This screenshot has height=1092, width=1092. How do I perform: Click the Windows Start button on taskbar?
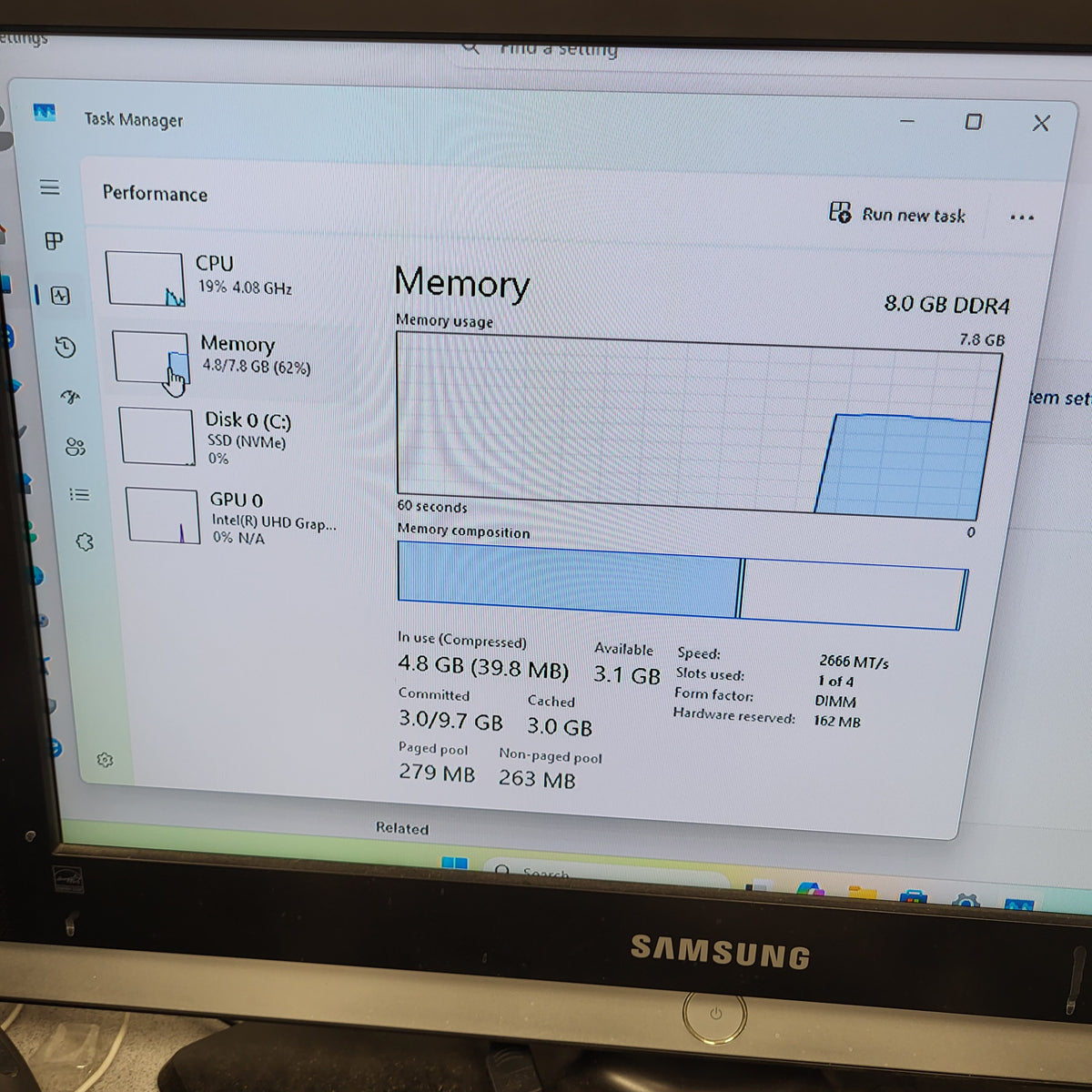coord(454,863)
